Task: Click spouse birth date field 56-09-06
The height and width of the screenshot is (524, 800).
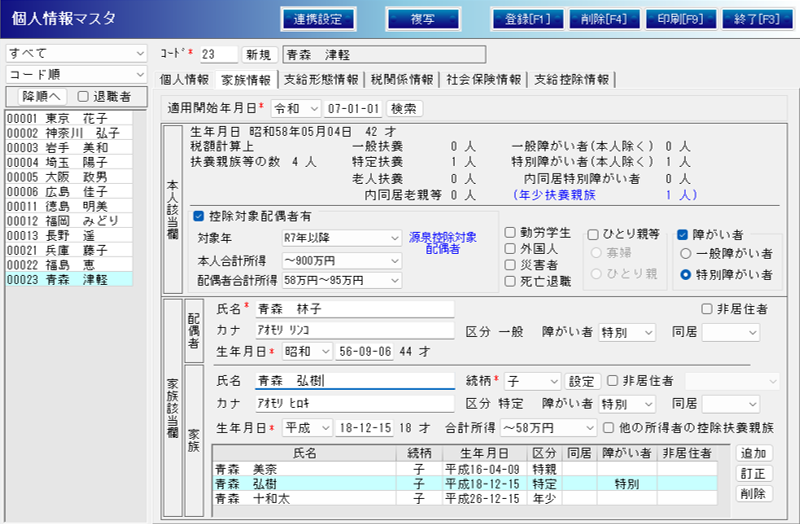Action: (x=365, y=352)
